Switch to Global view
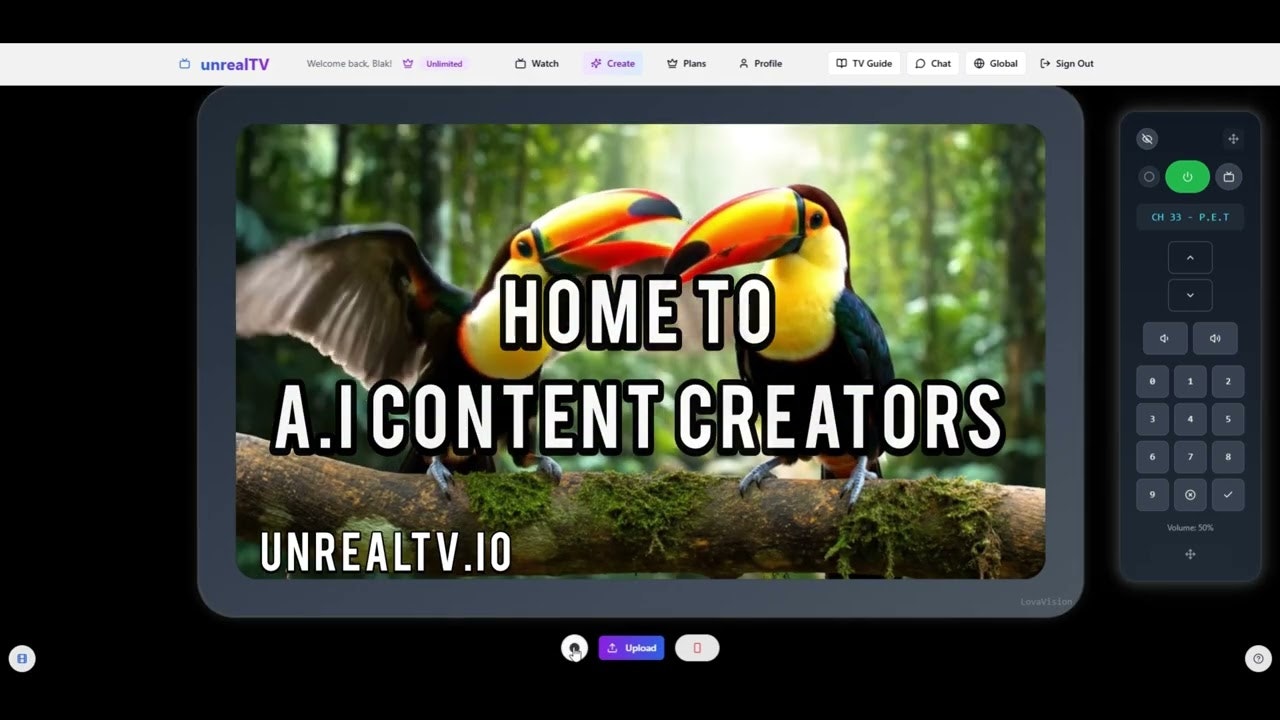 [996, 64]
